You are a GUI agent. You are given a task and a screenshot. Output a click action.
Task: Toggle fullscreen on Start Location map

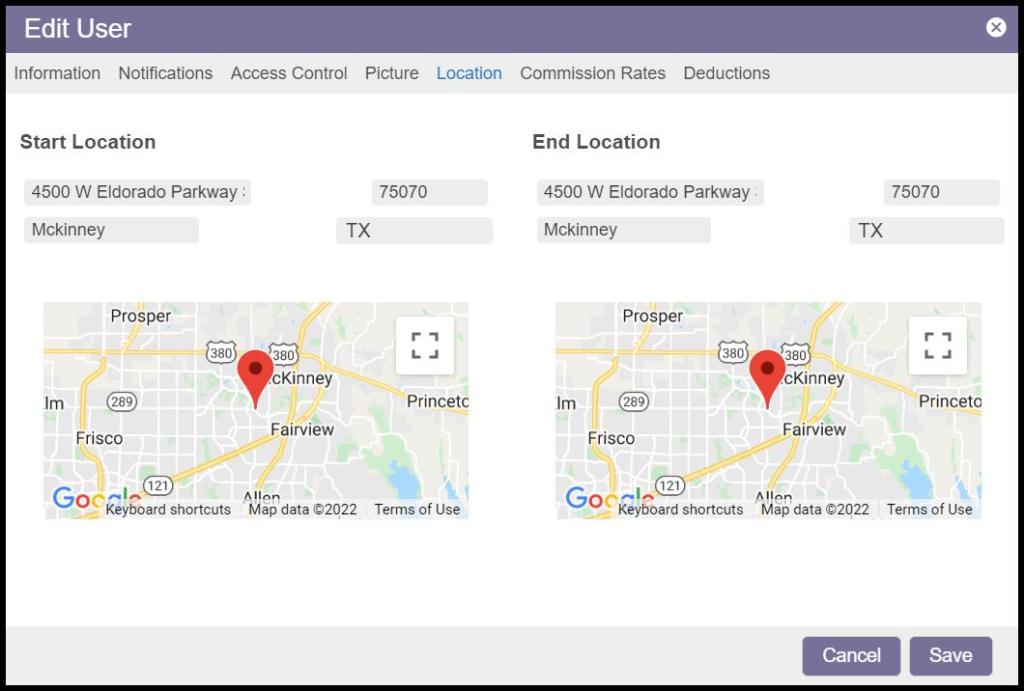pos(425,345)
